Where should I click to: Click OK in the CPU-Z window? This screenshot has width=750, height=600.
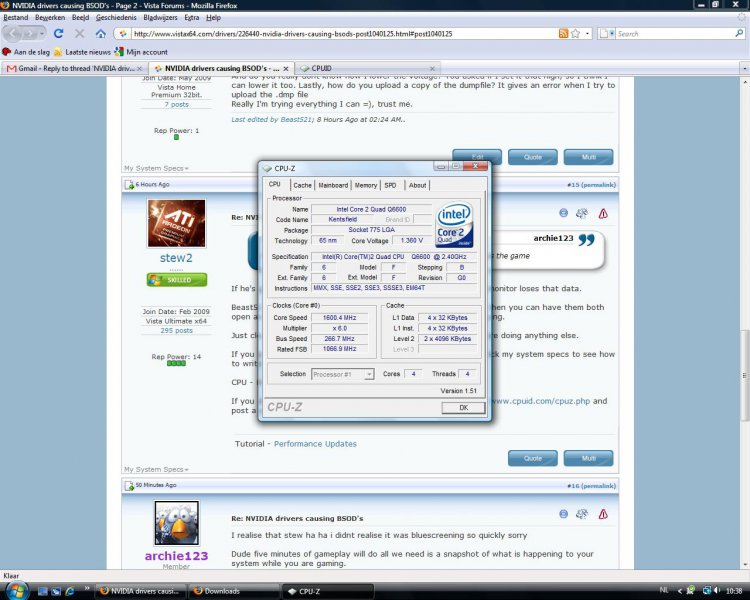(x=463, y=408)
